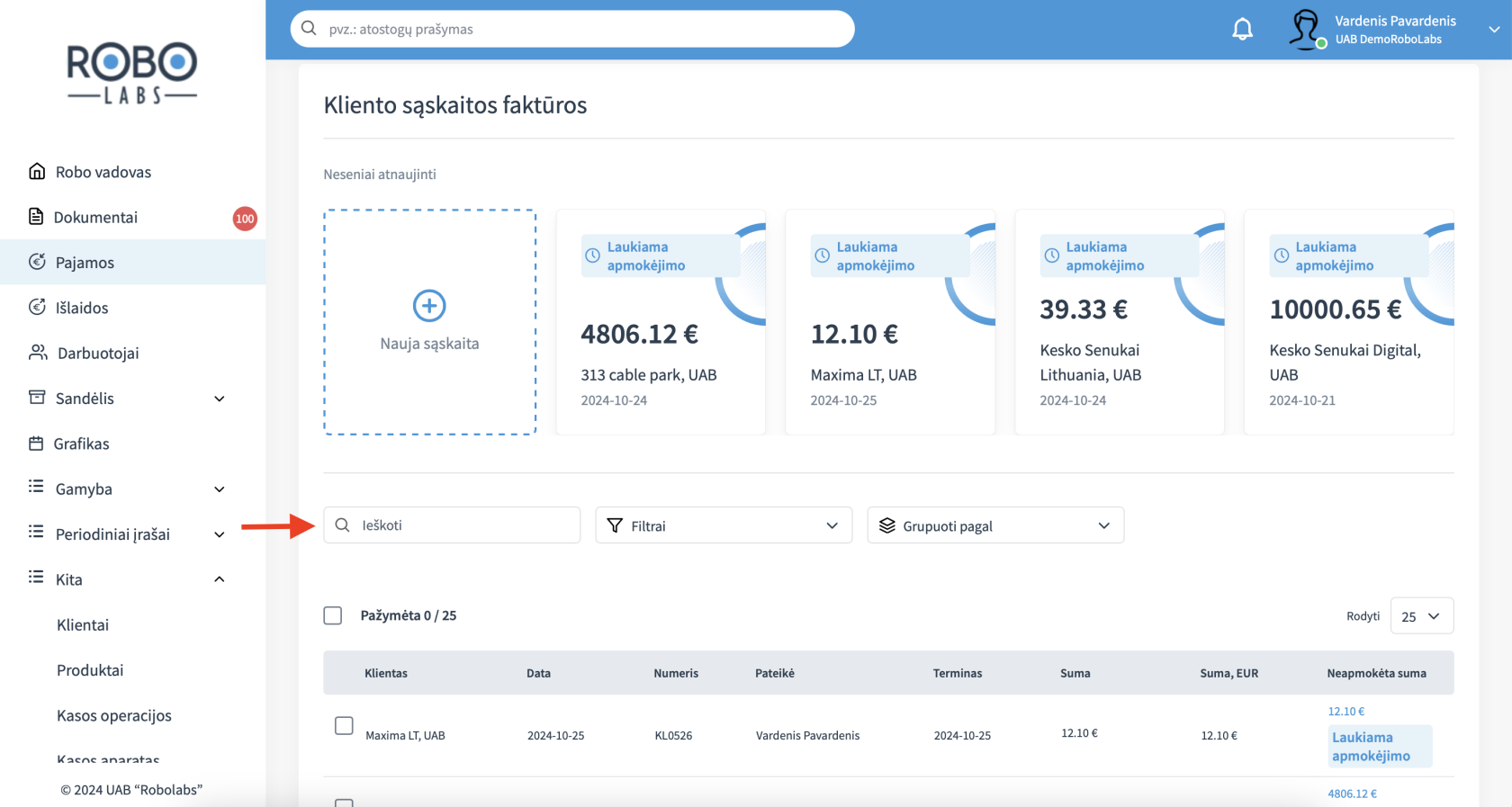Collapse the Kita submenu chevron
Image resolution: width=1512 pixels, height=807 pixels.
coord(220,579)
